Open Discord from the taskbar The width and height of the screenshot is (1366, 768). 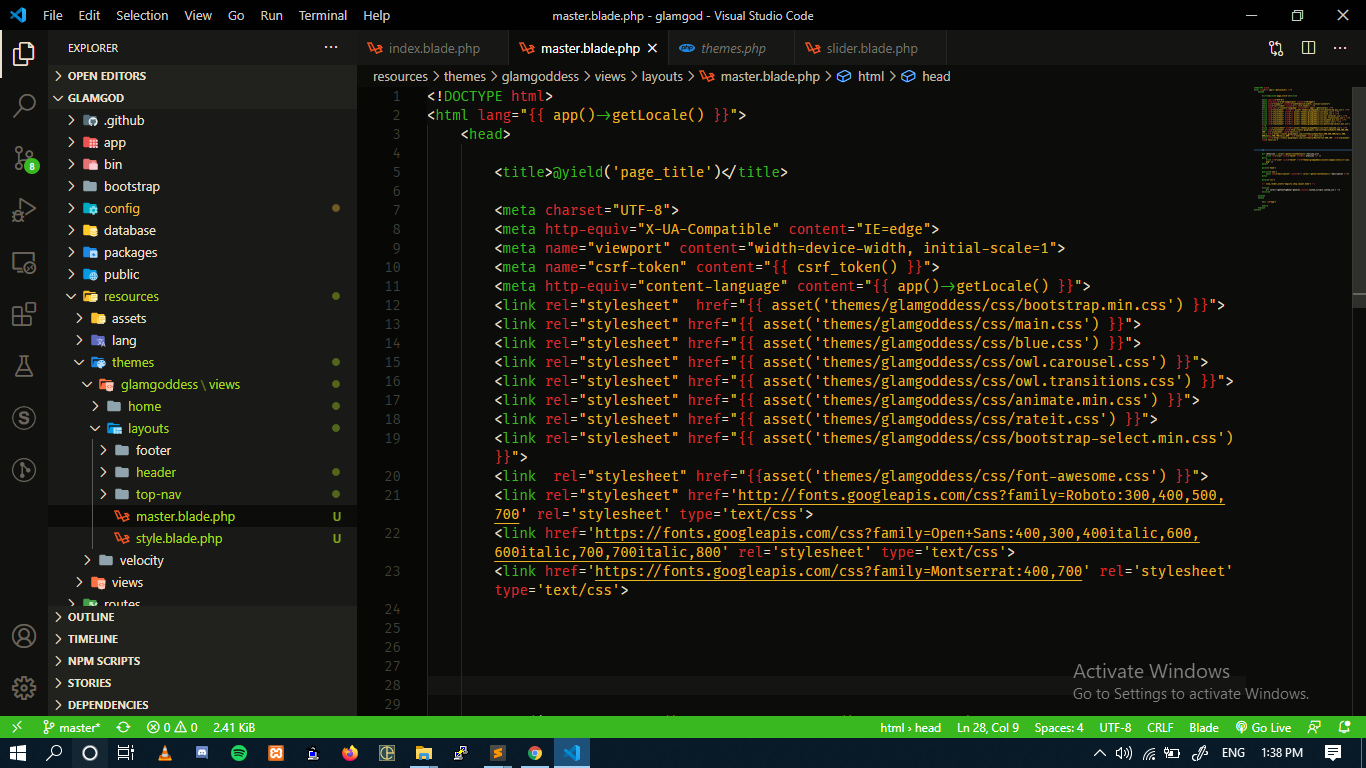202,753
